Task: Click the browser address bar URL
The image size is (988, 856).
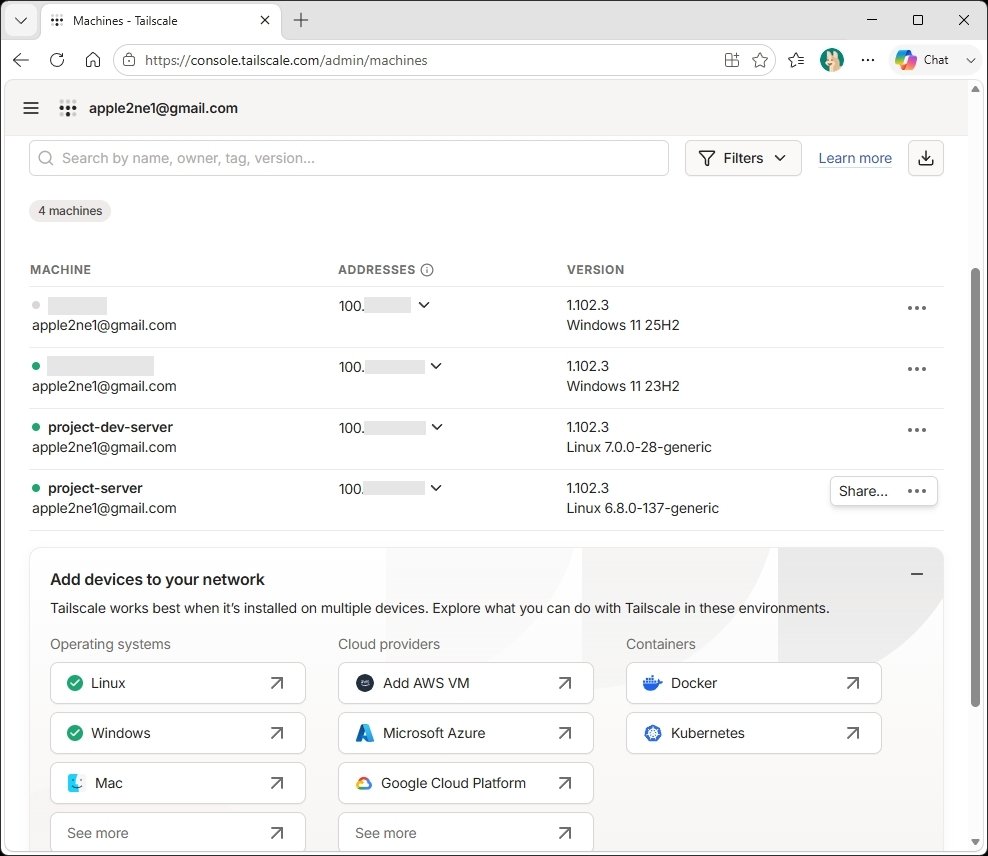Action: point(286,60)
